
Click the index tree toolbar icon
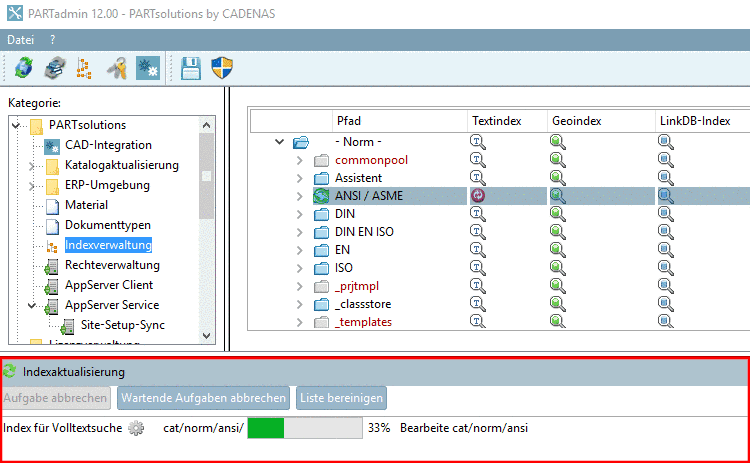pos(84,68)
